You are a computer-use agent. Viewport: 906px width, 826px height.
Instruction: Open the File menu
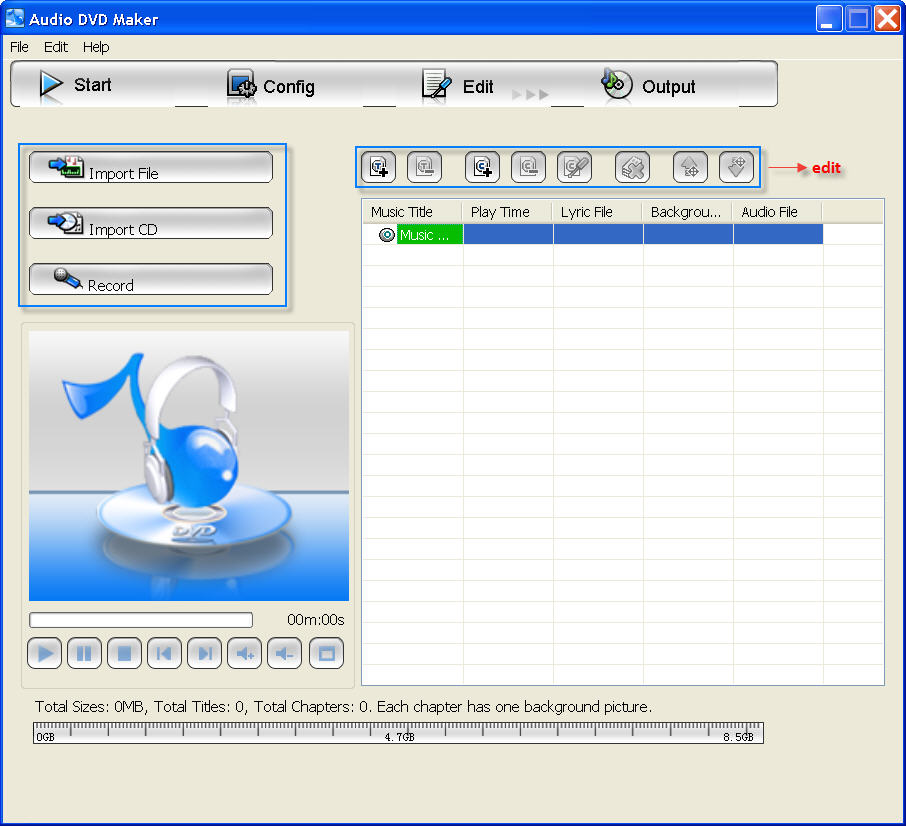coord(19,47)
